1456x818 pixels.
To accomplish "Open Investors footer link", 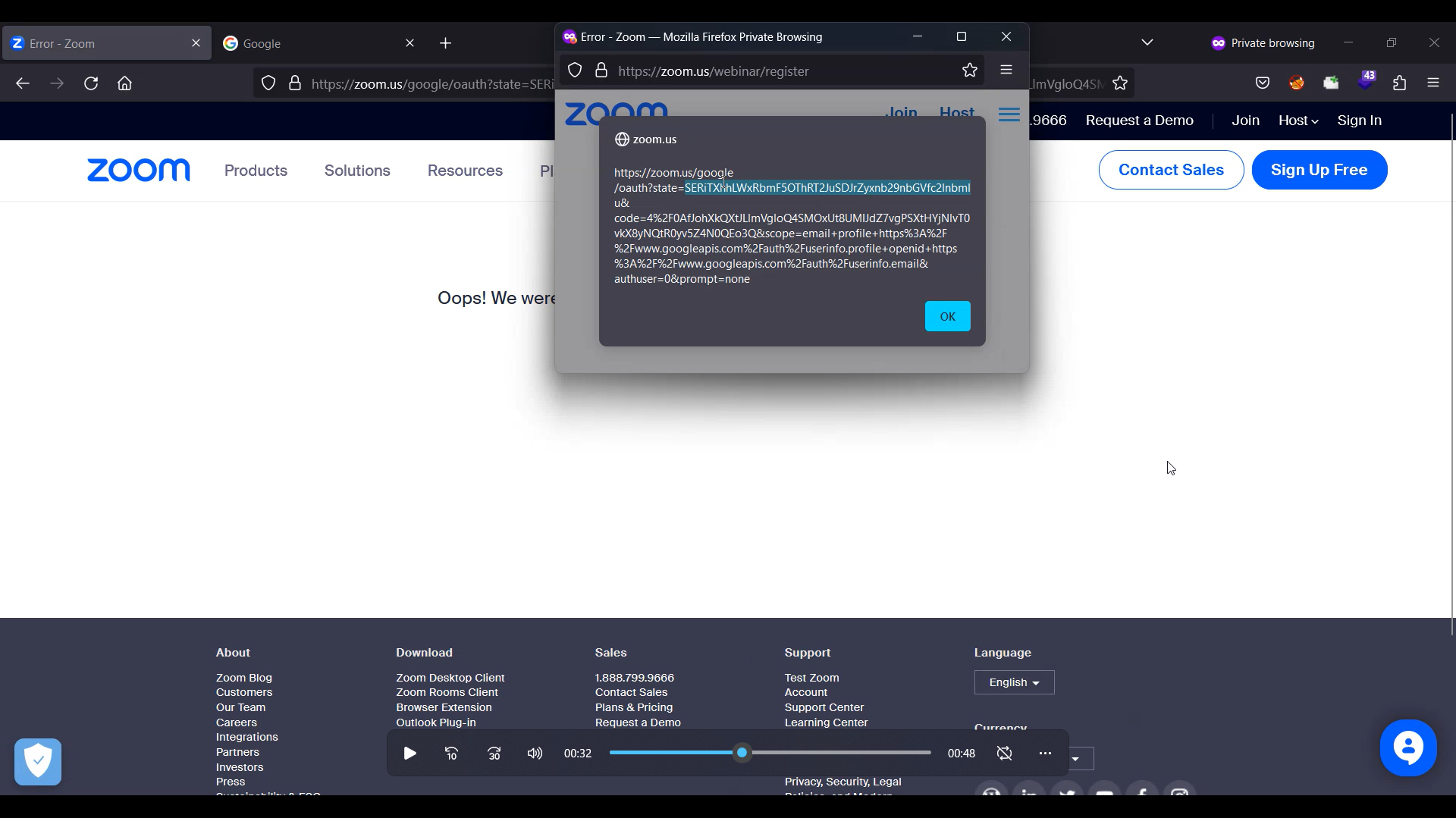I will click(x=240, y=767).
